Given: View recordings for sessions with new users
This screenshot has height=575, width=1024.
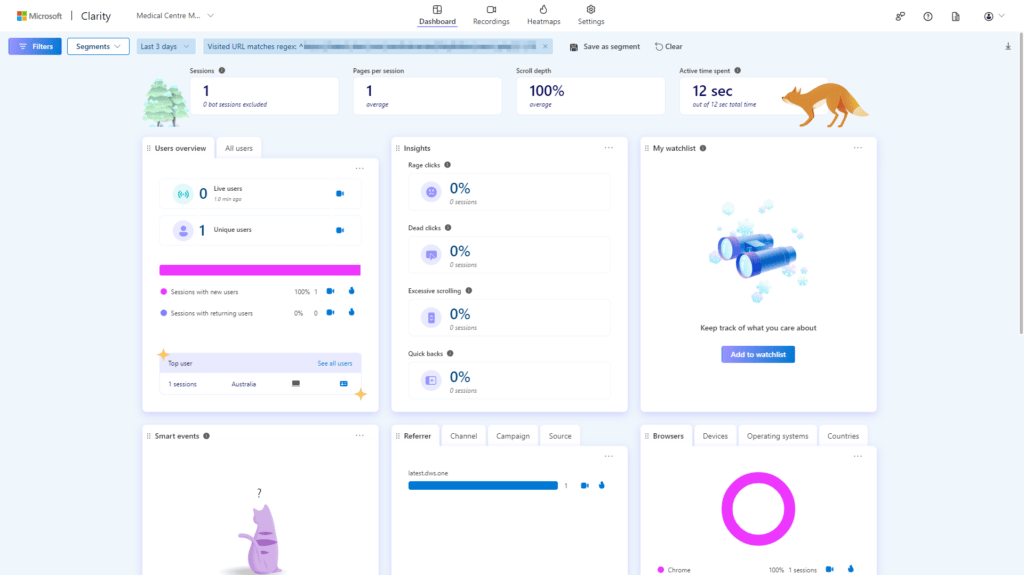Looking at the screenshot, I should click(x=330, y=291).
